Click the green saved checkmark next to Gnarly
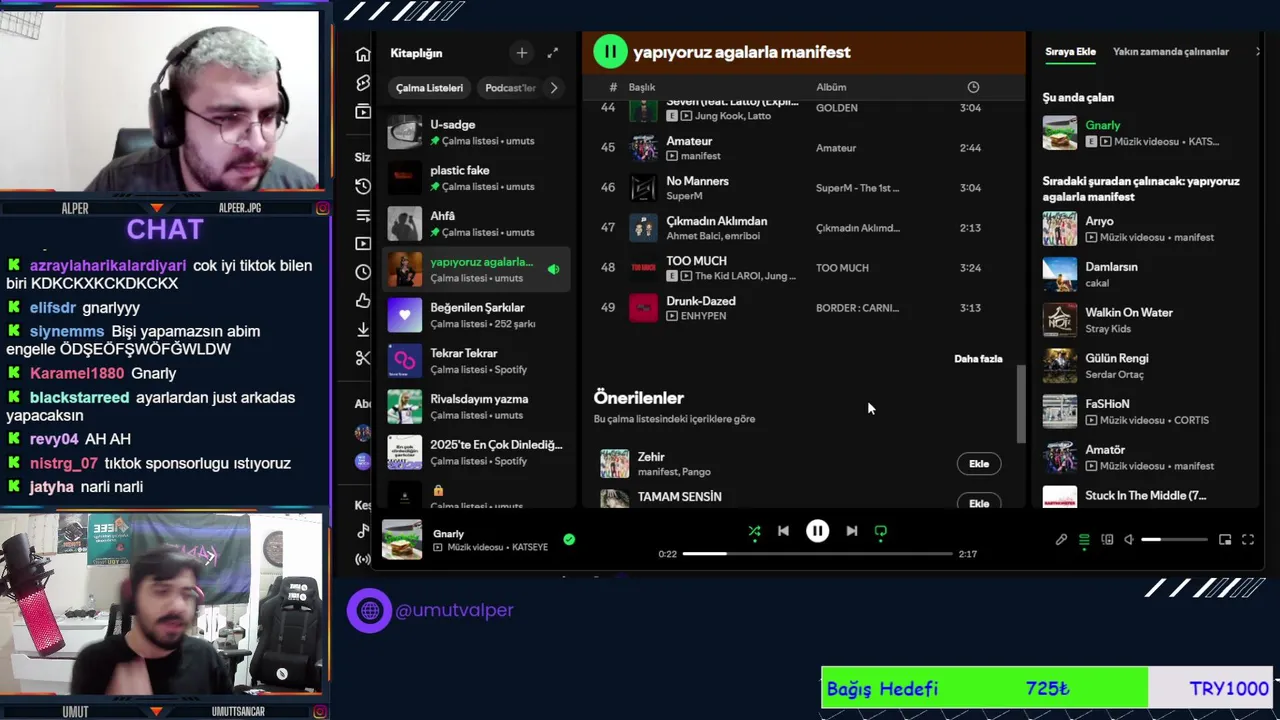Image resolution: width=1280 pixels, height=720 pixels. pyautogui.click(x=569, y=539)
